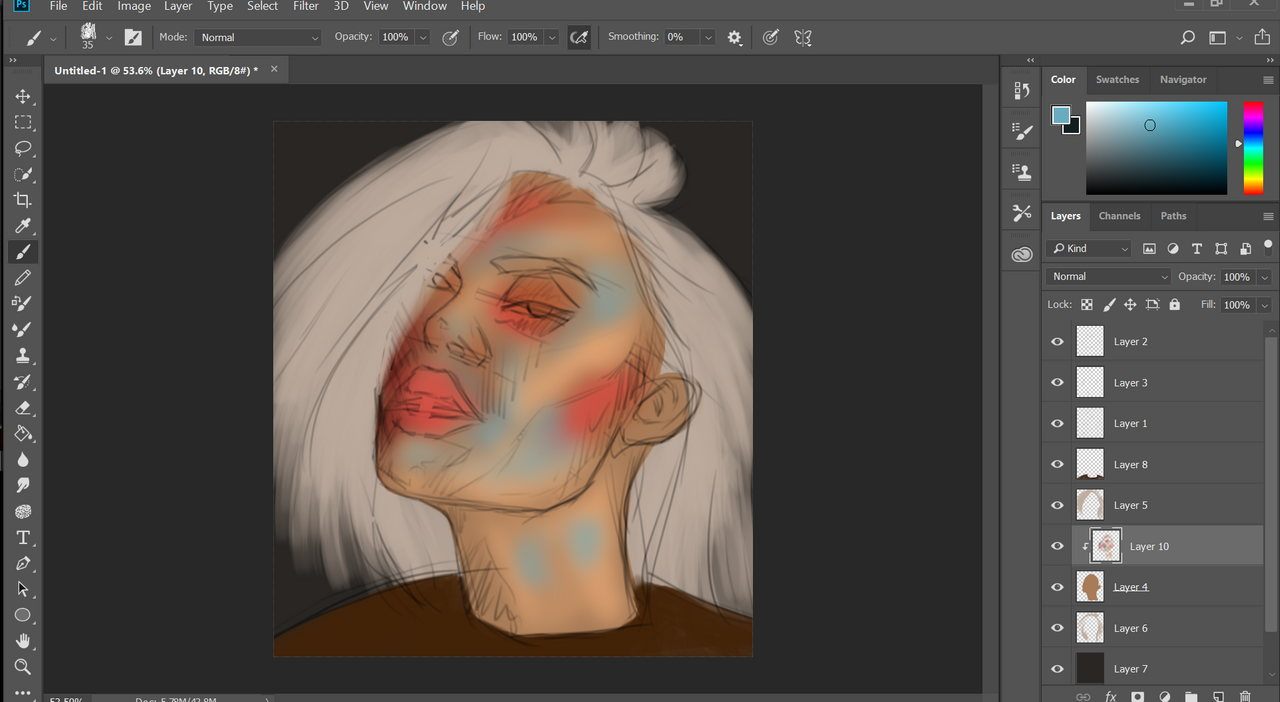The image size is (1280, 702).
Task: Toggle symmetry paint butterfly icon
Action: [x=802, y=37]
